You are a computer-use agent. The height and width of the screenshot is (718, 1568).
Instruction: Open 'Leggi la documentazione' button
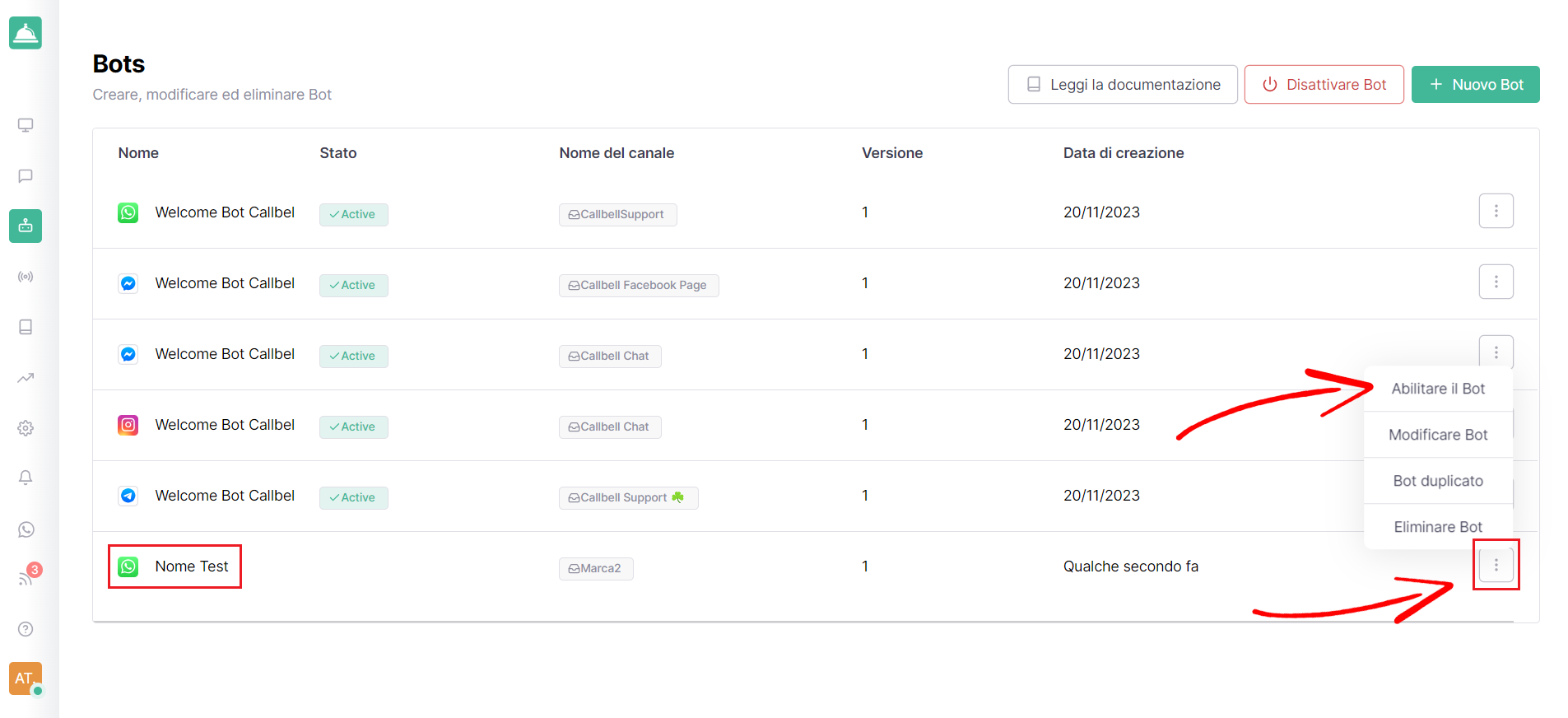point(1123,85)
